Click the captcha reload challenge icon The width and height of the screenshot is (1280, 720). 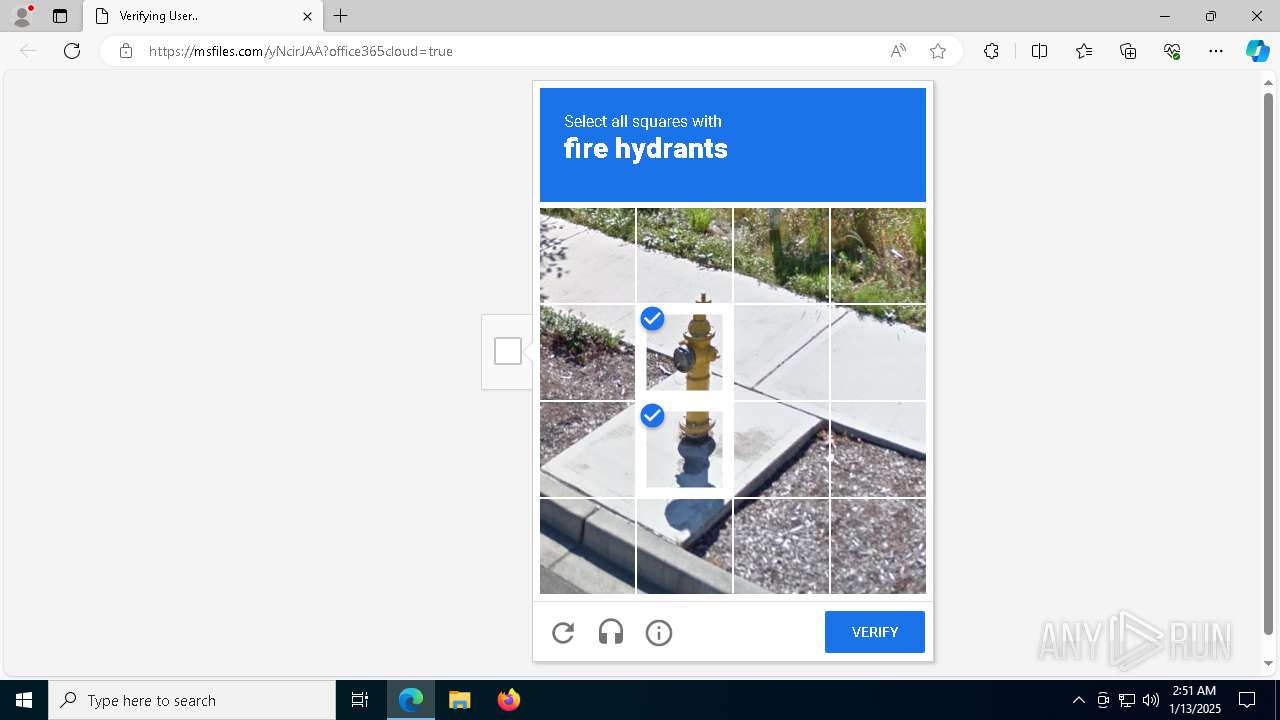(563, 632)
